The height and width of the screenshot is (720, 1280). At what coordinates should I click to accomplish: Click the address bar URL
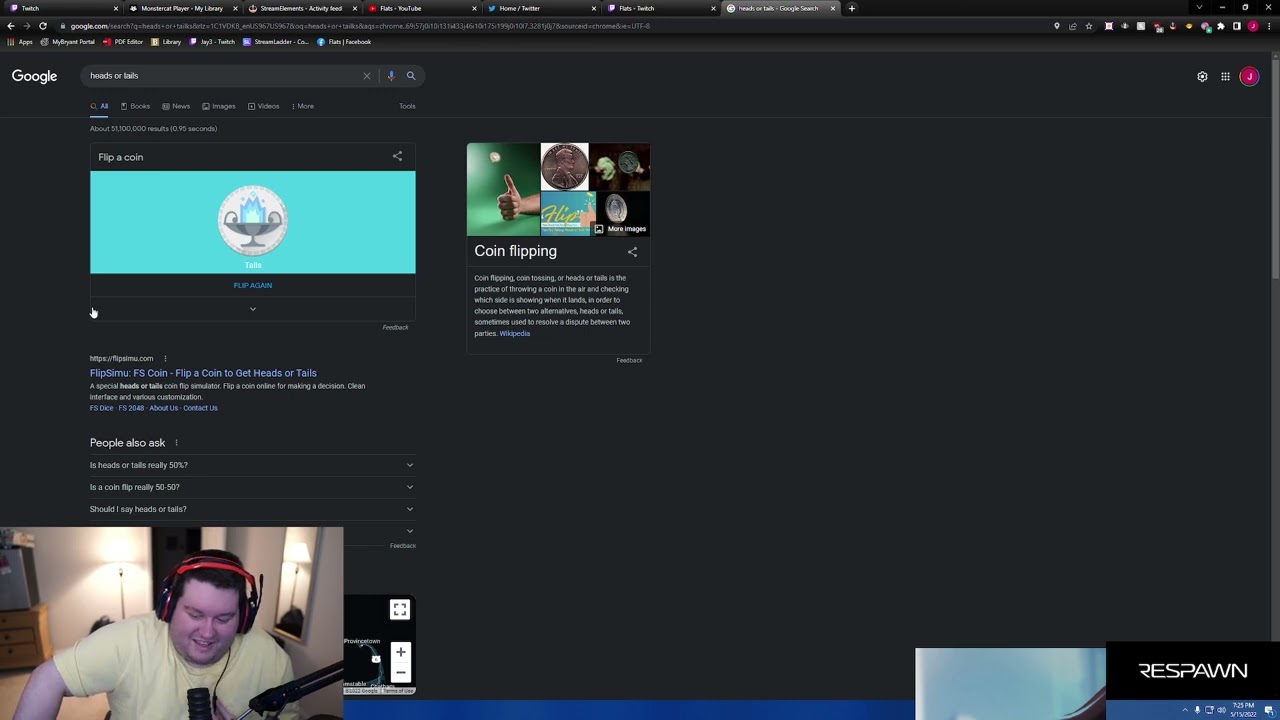pos(360,26)
